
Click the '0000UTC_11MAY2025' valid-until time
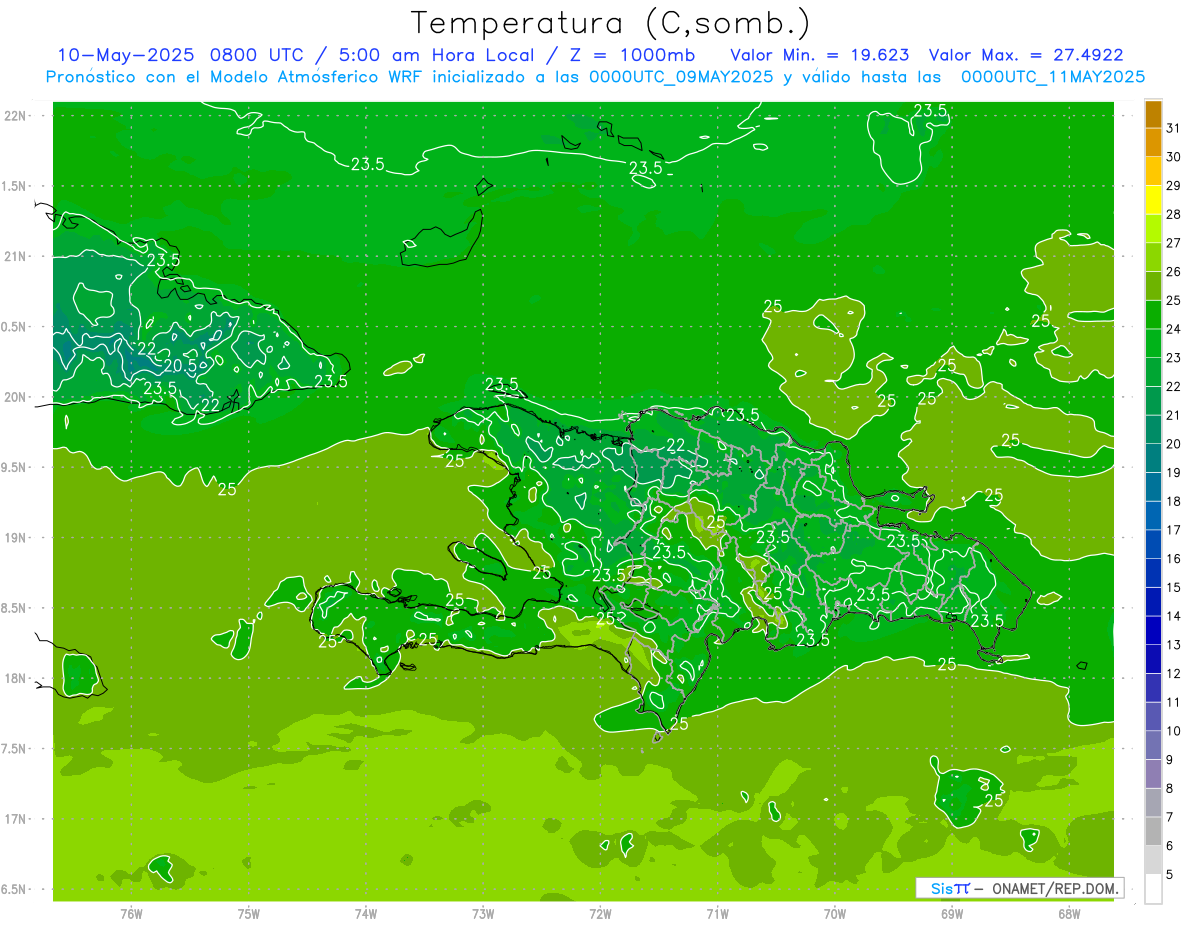click(x=1053, y=77)
